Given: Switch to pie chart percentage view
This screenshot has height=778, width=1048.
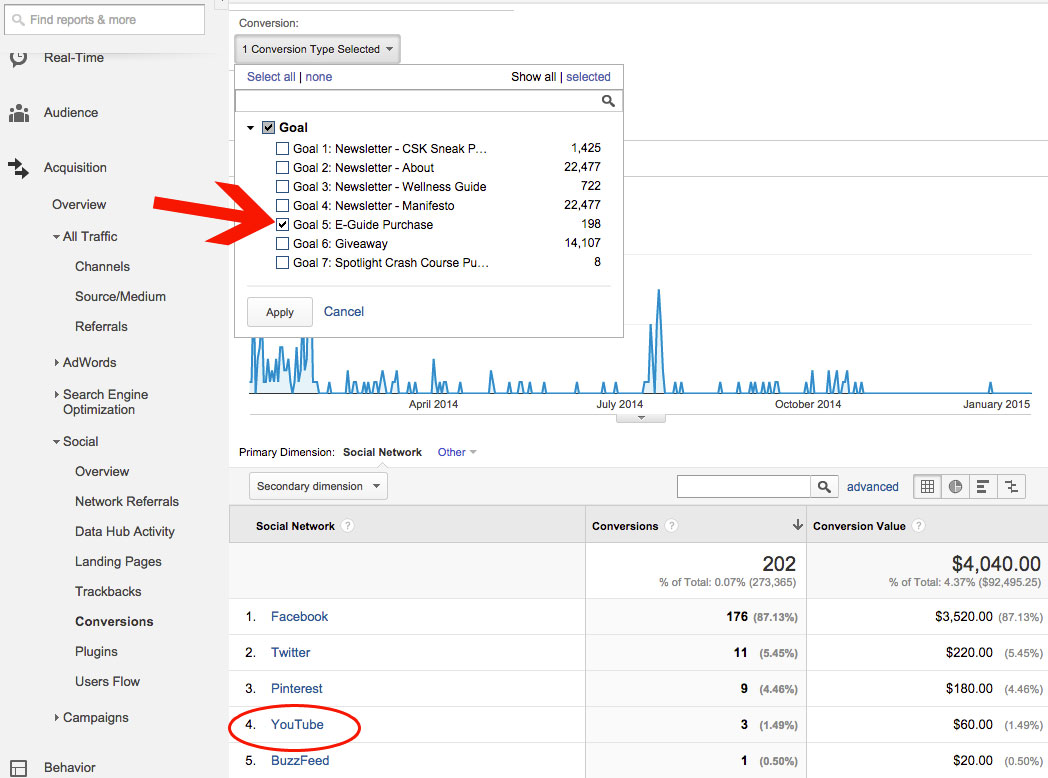Looking at the screenshot, I should click(955, 487).
